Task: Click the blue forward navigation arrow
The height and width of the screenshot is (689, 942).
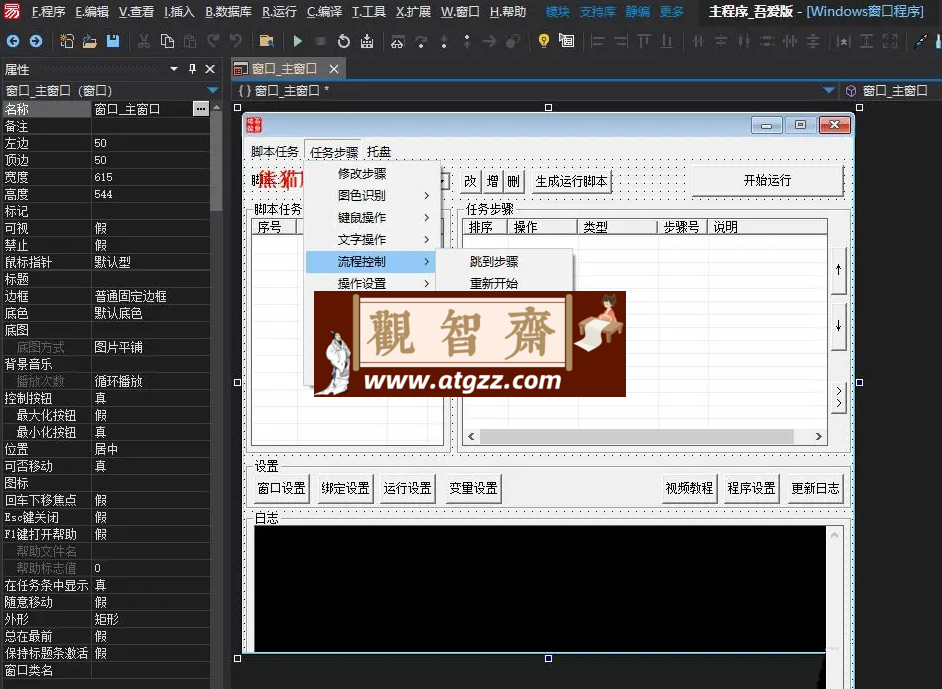Action: tap(36, 41)
